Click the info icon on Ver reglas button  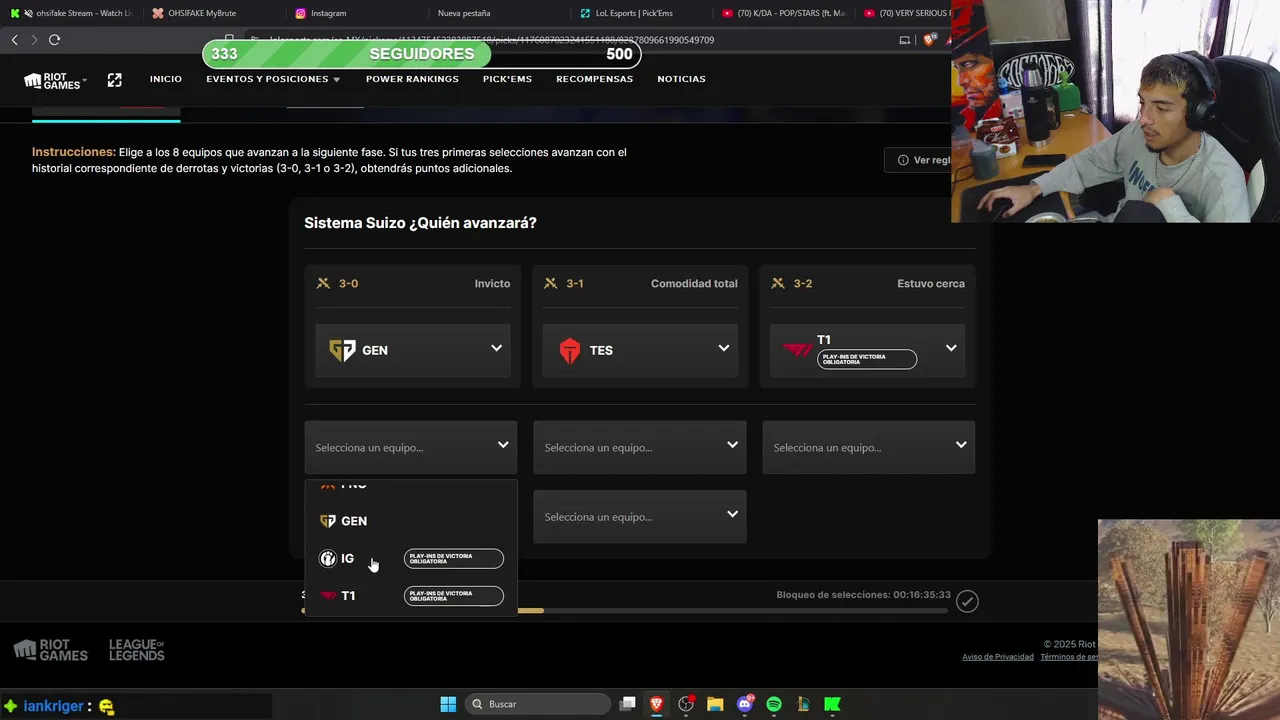[x=903, y=160]
